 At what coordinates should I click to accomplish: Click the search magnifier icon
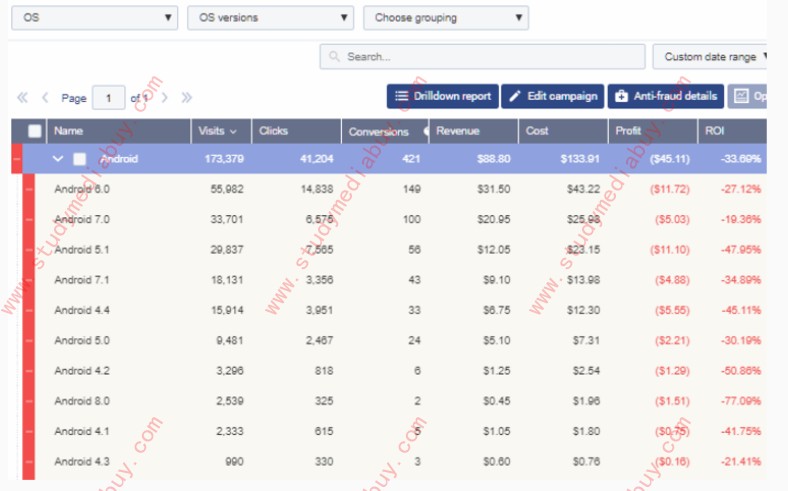(x=334, y=56)
